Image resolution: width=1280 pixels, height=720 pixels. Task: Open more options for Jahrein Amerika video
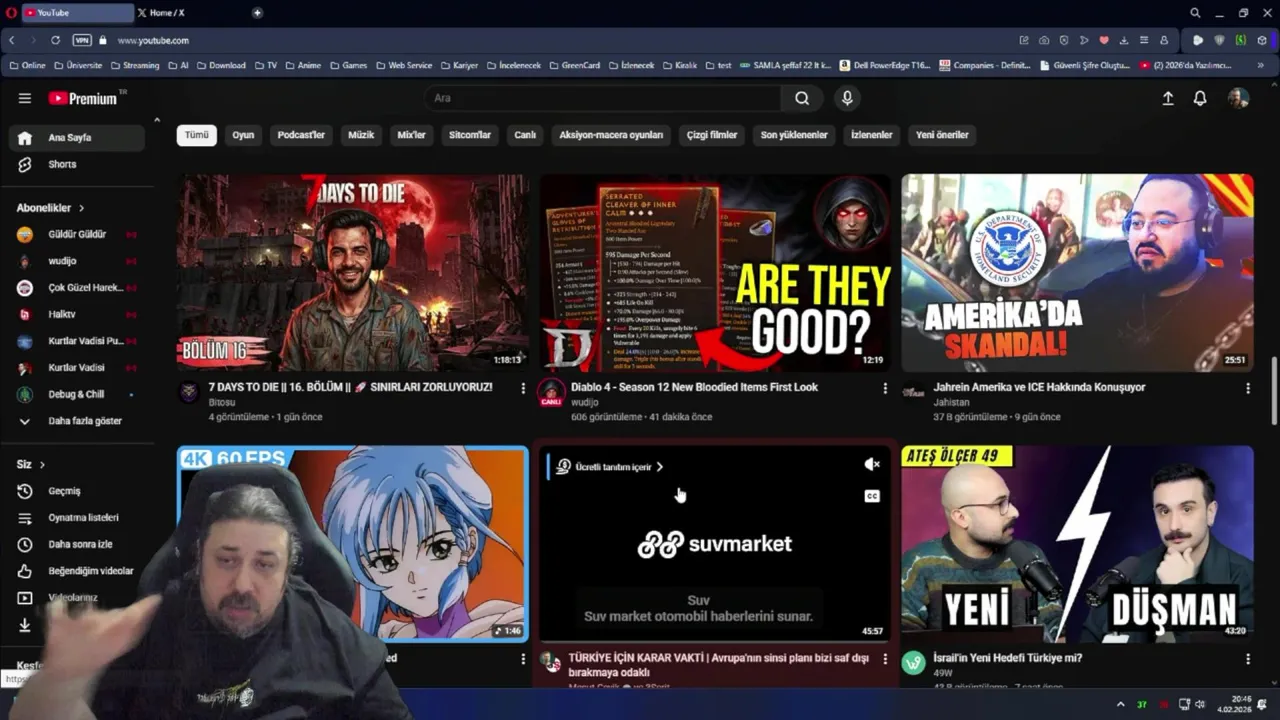click(x=1247, y=388)
